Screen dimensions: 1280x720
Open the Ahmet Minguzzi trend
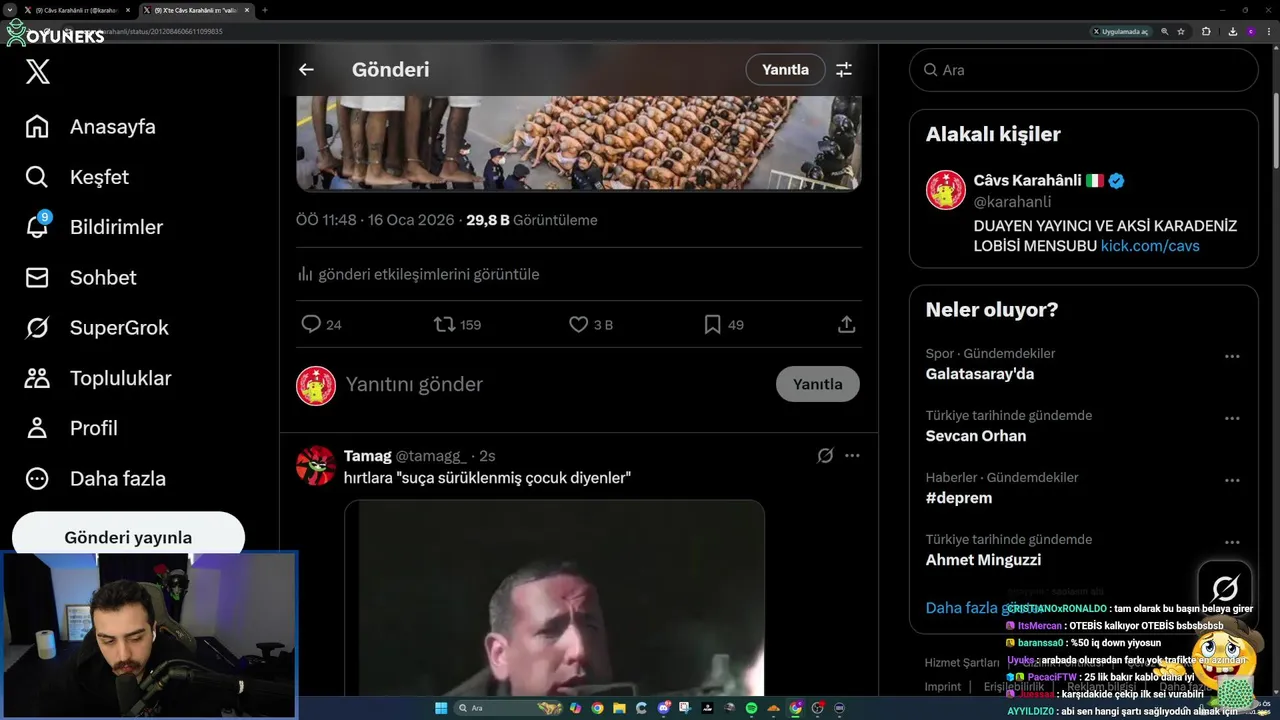click(x=983, y=560)
